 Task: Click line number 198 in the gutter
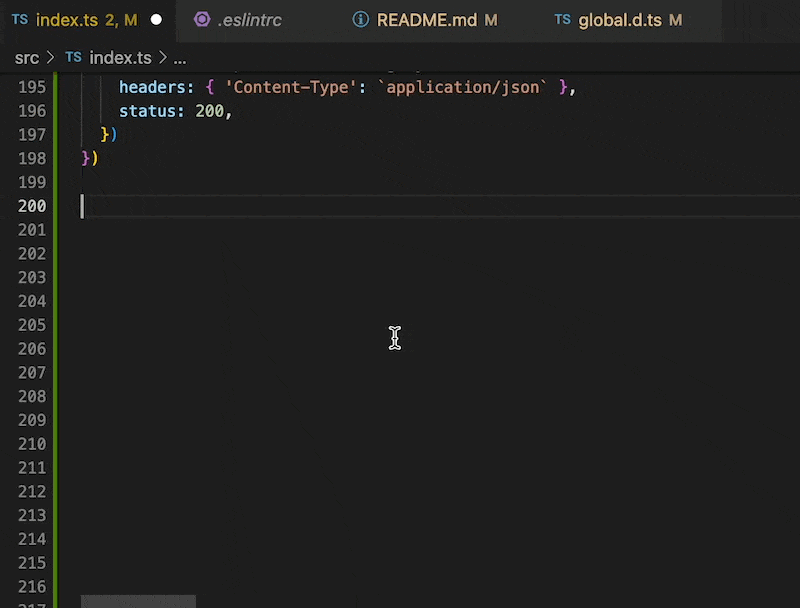pyautogui.click(x=32, y=159)
